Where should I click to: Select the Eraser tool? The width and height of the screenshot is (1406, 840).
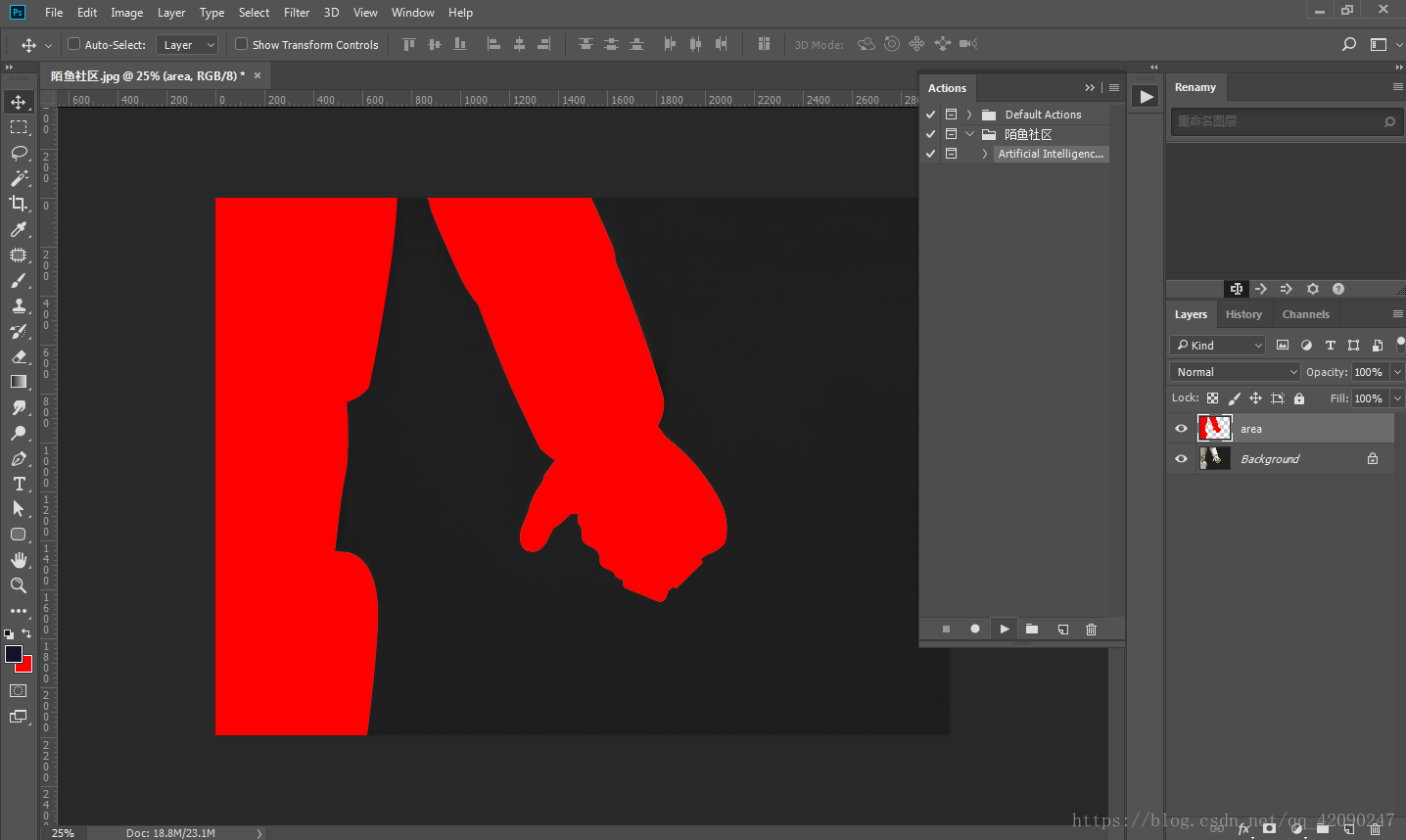19,356
